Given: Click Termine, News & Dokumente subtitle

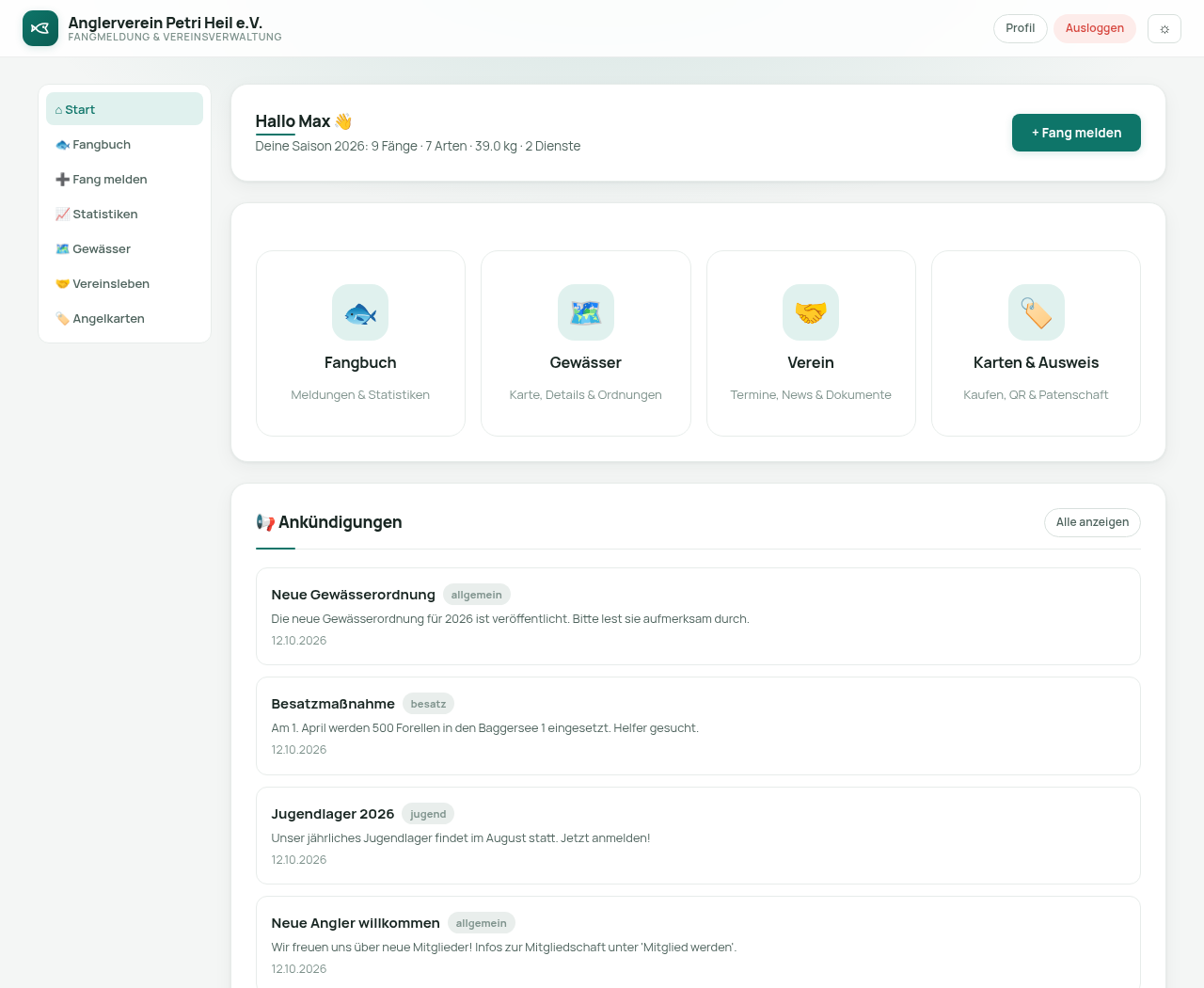Looking at the screenshot, I should coord(811,395).
